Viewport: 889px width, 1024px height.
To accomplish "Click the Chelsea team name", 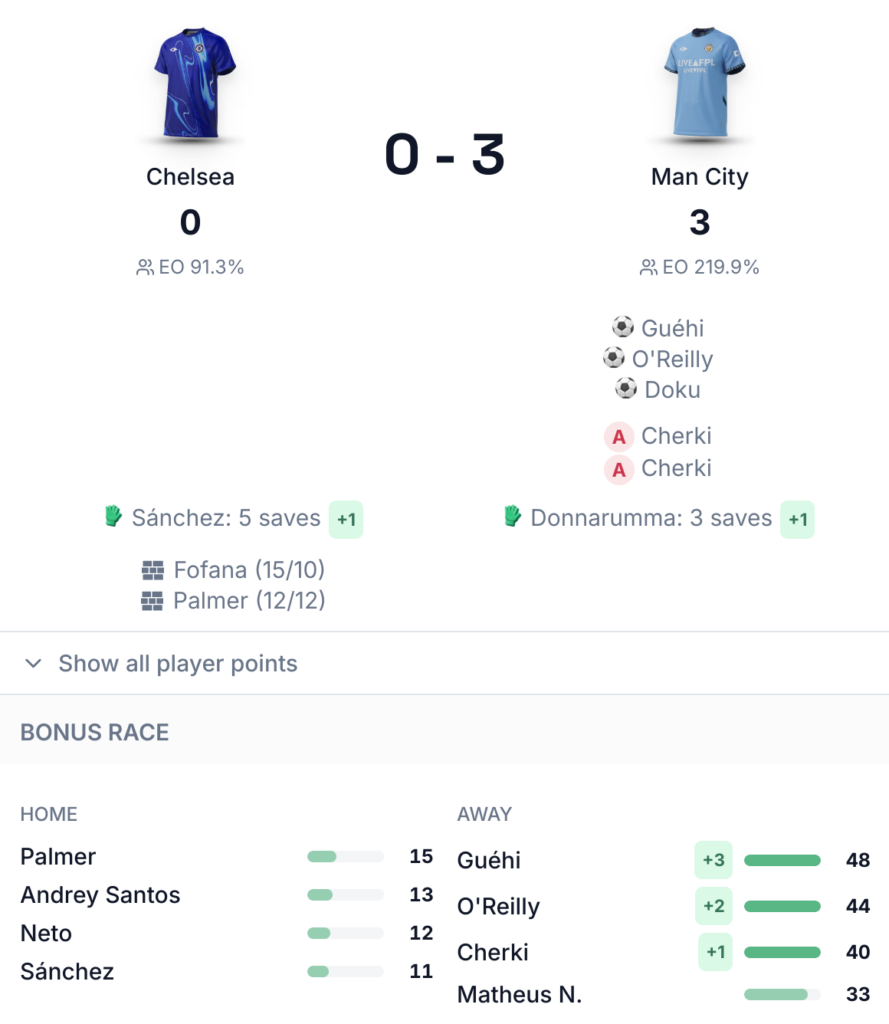I will [190, 177].
